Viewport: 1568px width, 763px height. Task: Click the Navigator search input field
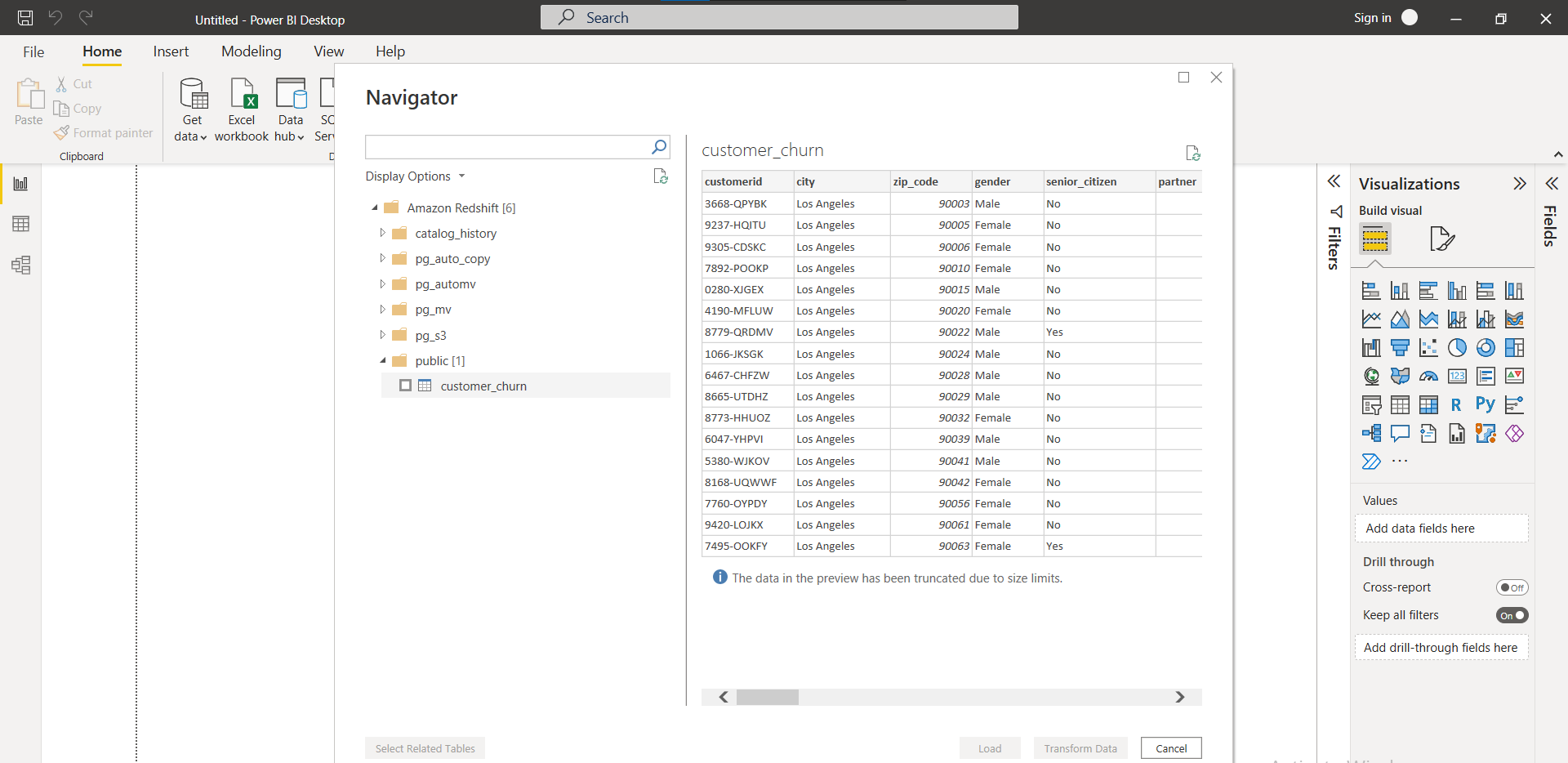click(506, 147)
